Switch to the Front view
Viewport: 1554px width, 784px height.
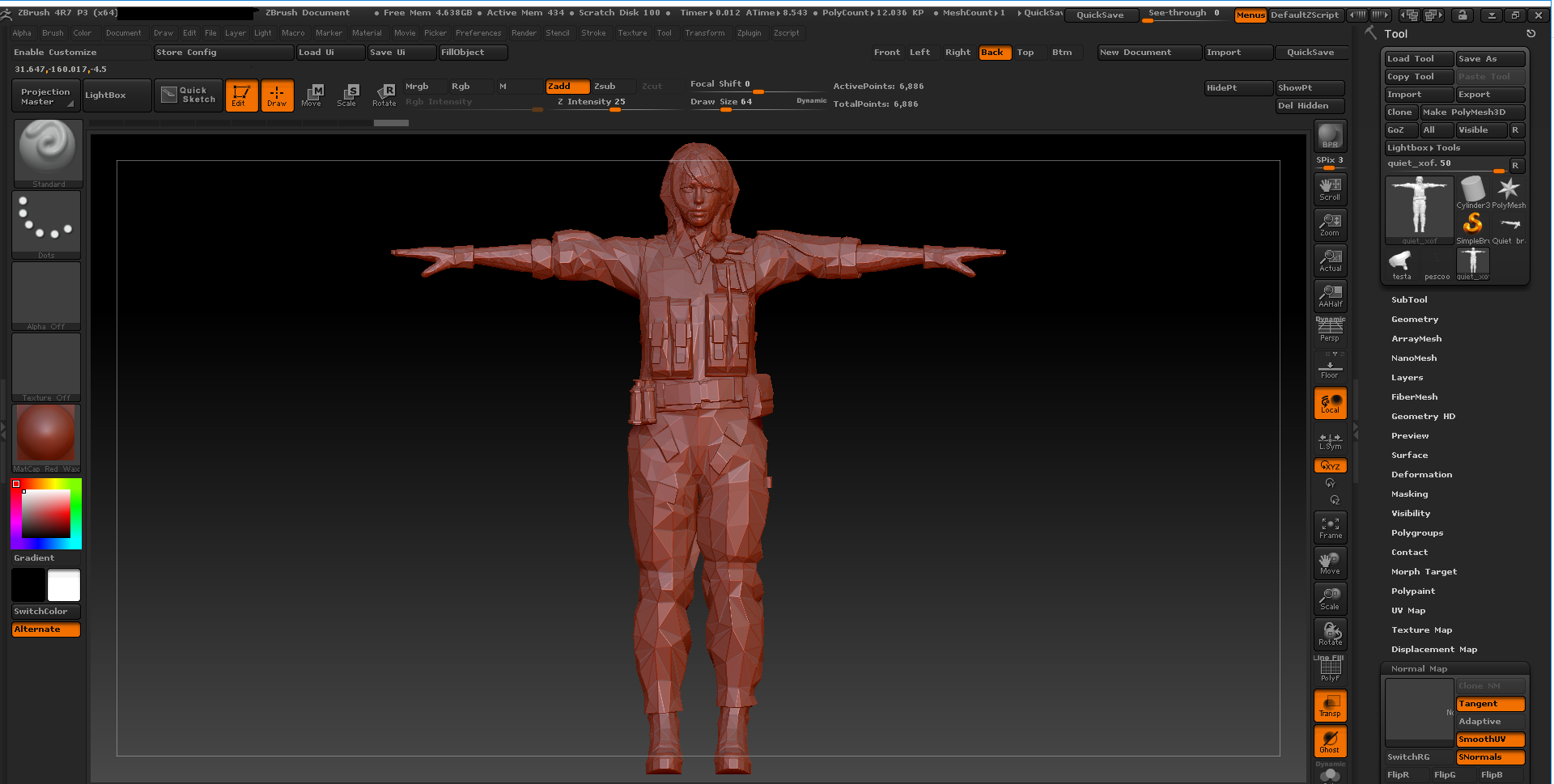[x=886, y=52]
